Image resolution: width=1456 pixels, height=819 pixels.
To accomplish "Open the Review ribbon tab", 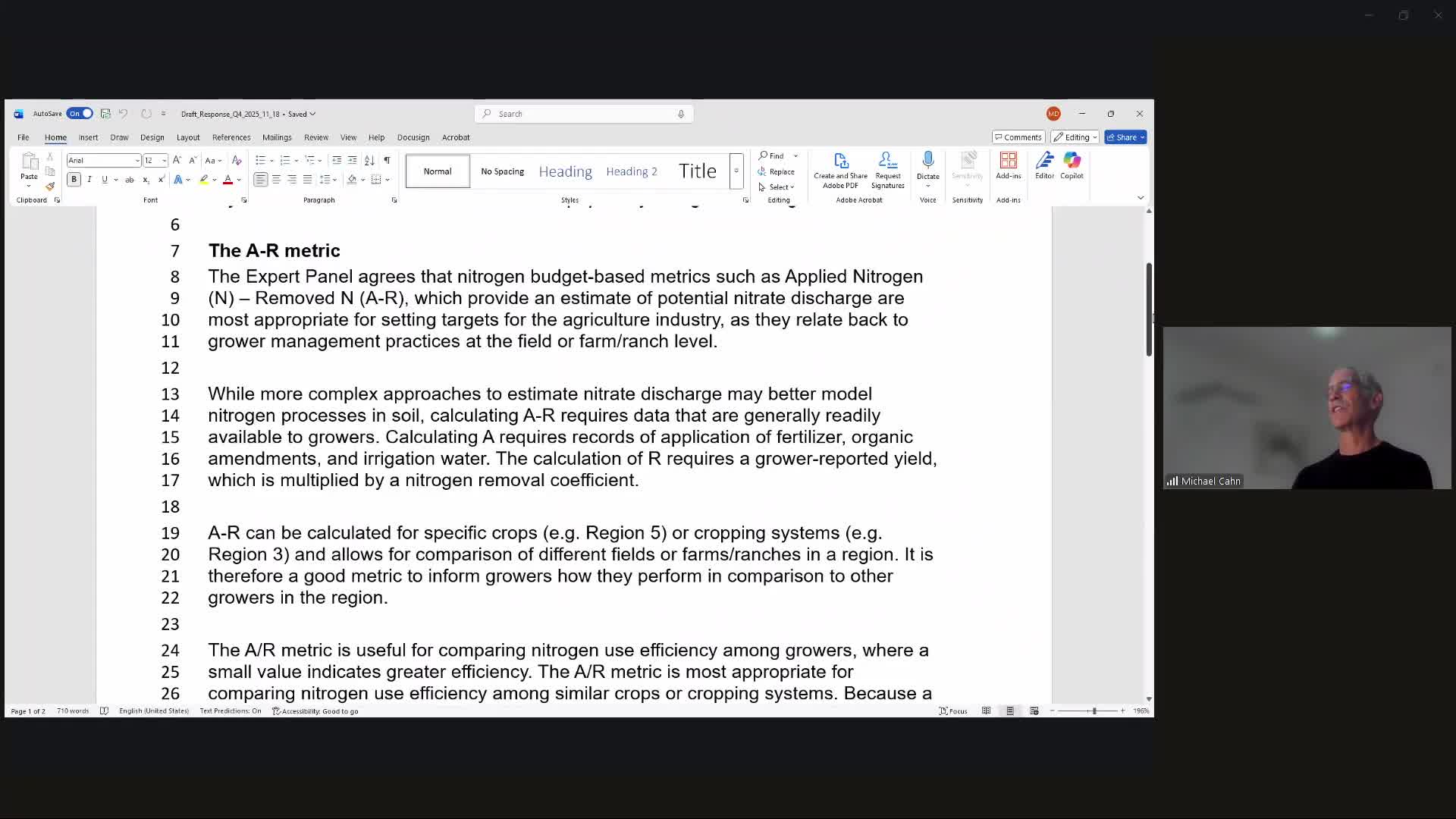I will point(316,137).
